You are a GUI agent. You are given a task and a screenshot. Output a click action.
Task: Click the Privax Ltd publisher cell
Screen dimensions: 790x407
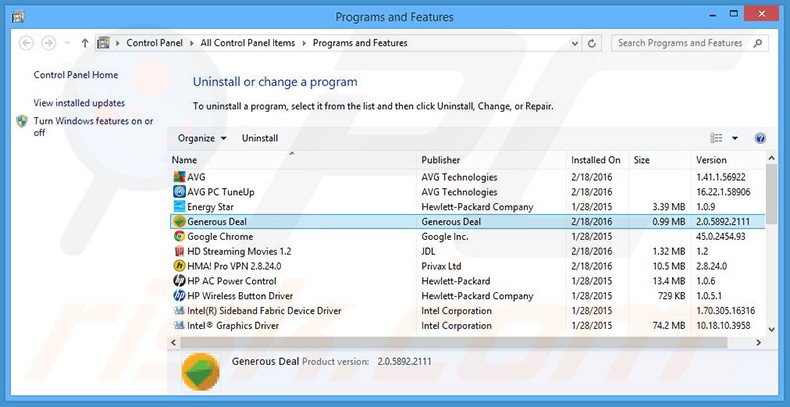441,266
